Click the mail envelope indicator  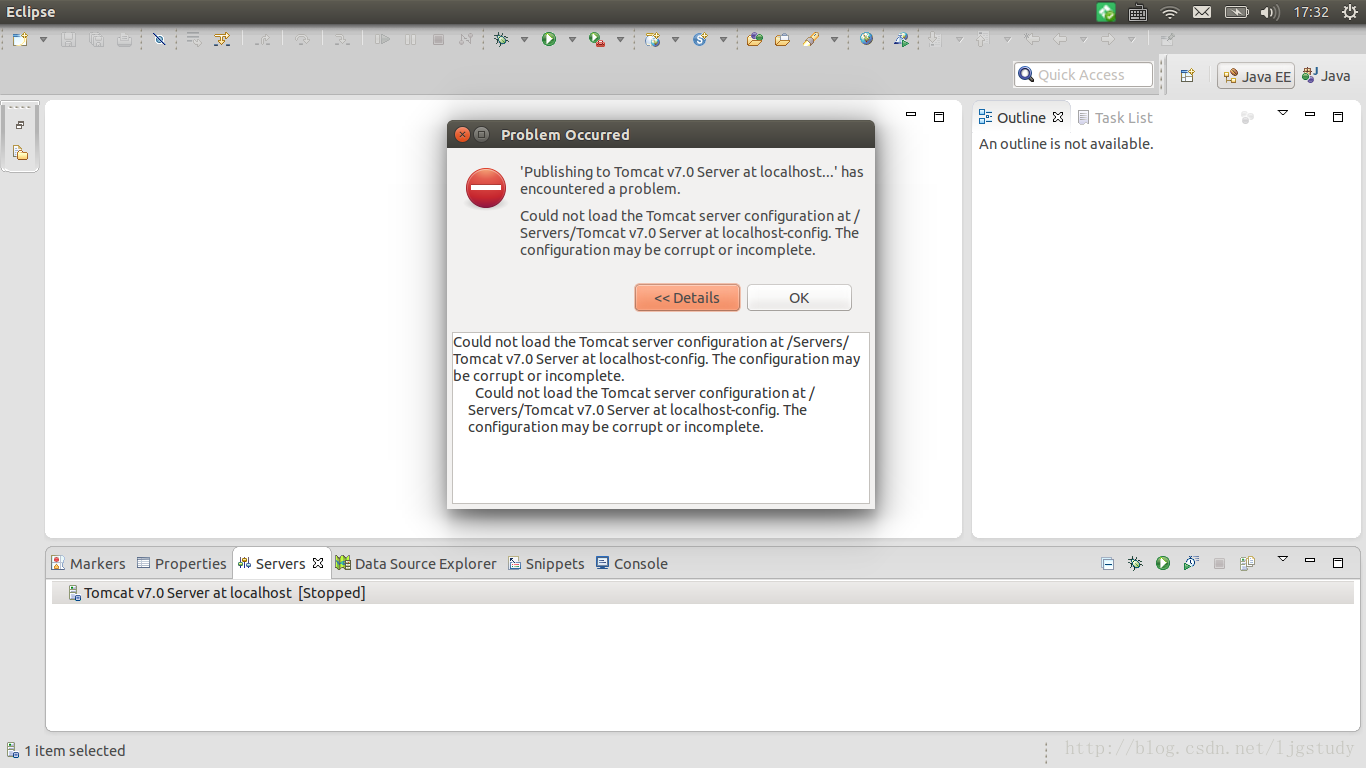pos(1202,12)
